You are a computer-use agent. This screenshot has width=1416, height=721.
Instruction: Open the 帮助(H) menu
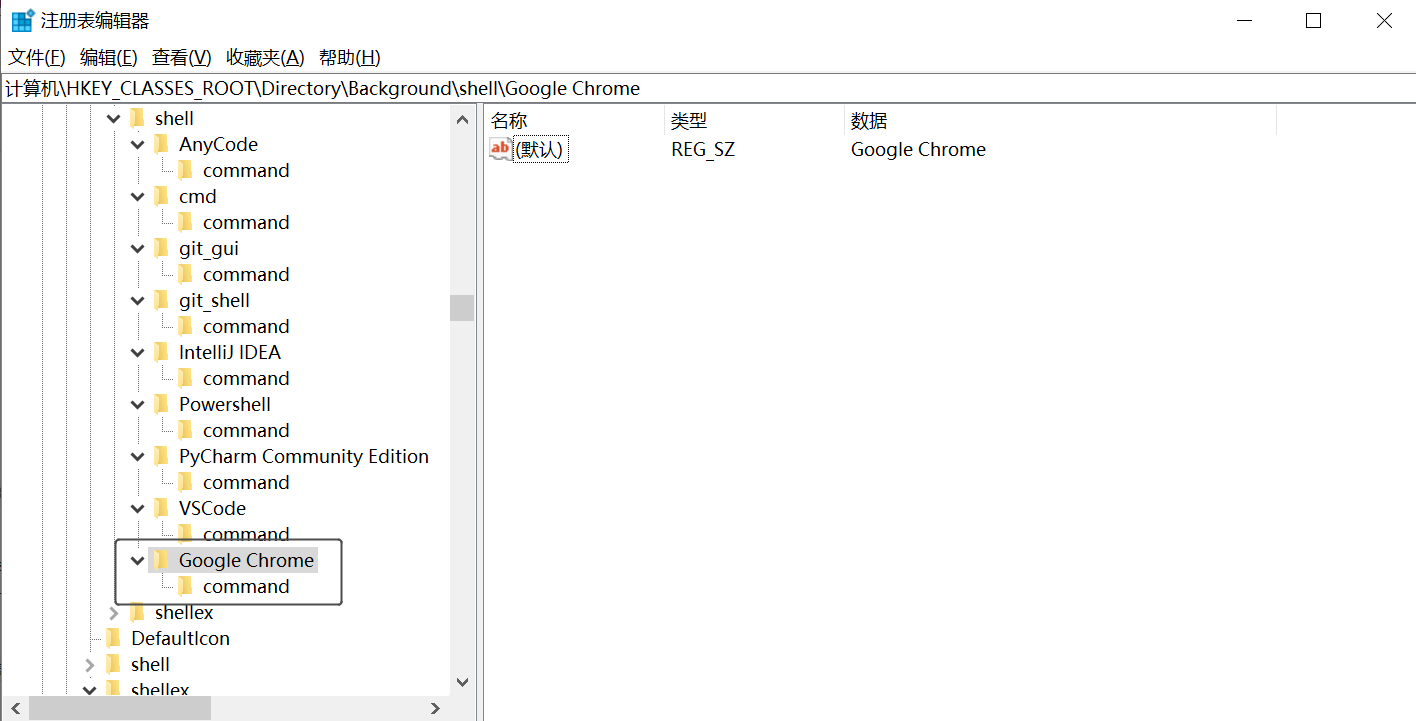tap(349, 57)
